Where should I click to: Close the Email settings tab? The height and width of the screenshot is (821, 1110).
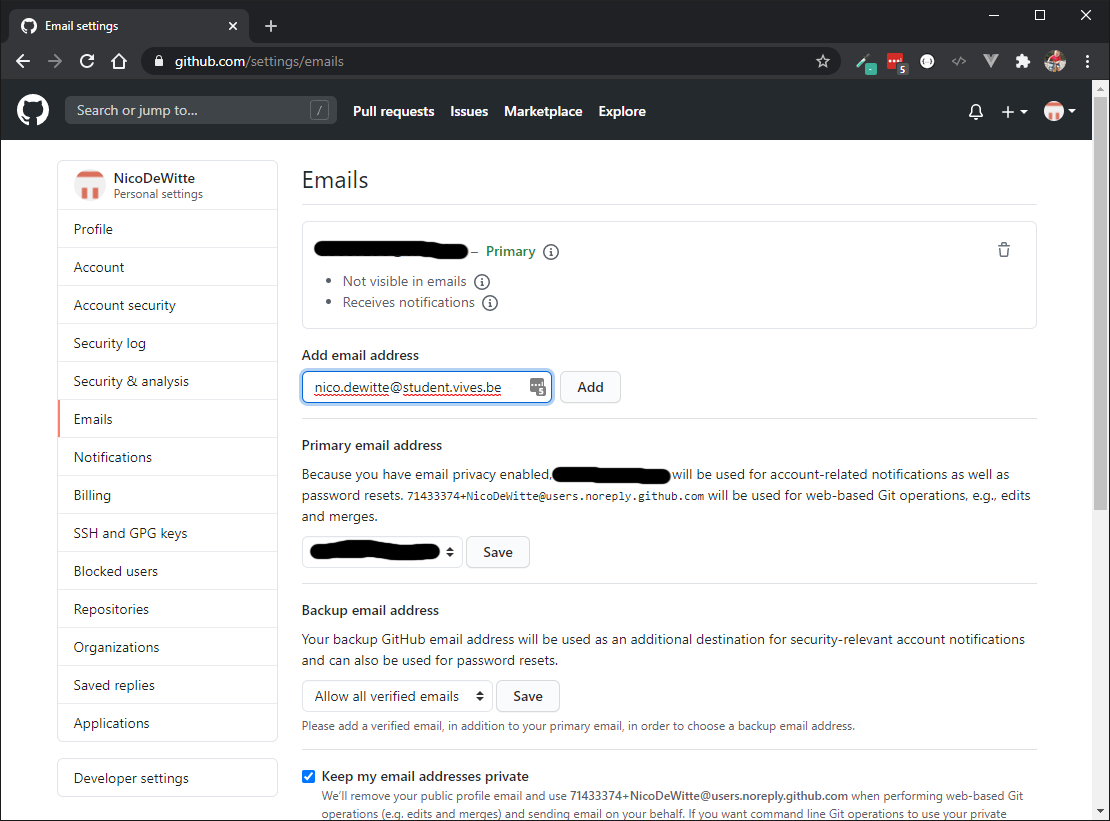pyautogui.click(x=233, y=26)
